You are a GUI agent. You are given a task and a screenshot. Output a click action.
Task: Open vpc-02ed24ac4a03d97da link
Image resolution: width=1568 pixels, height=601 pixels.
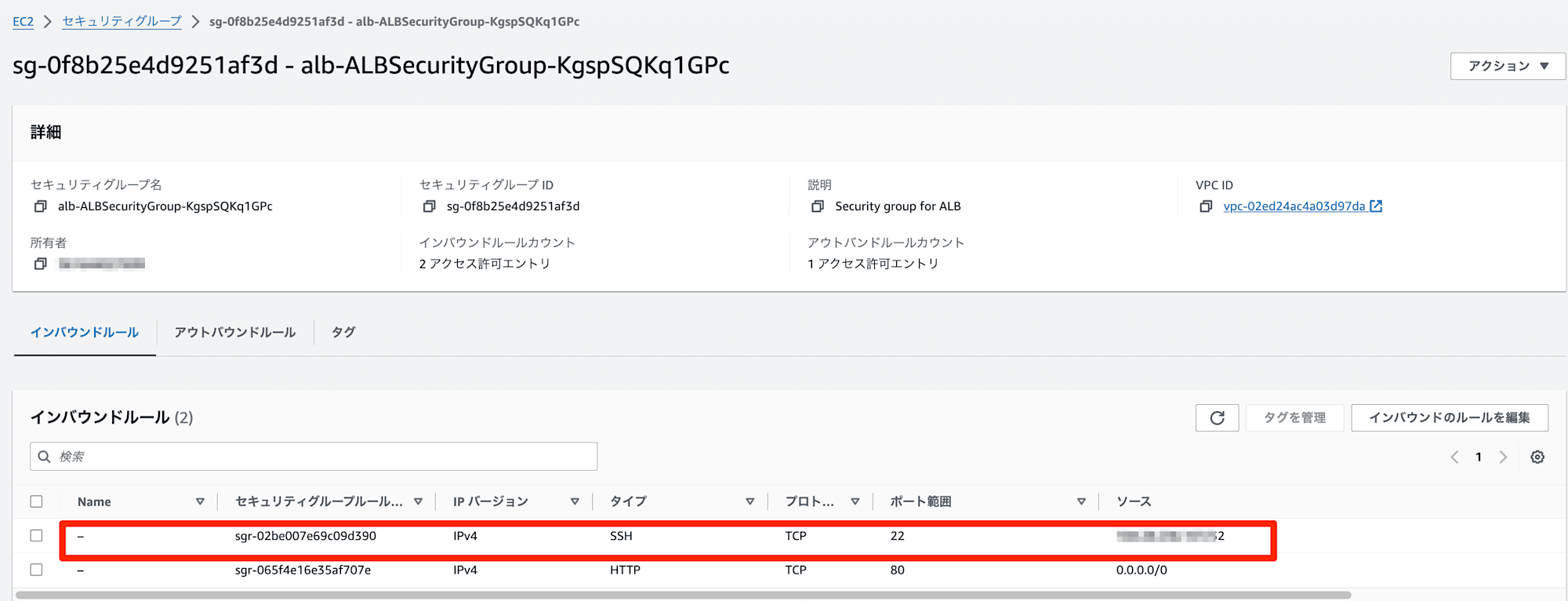[x=1294, y=206]
